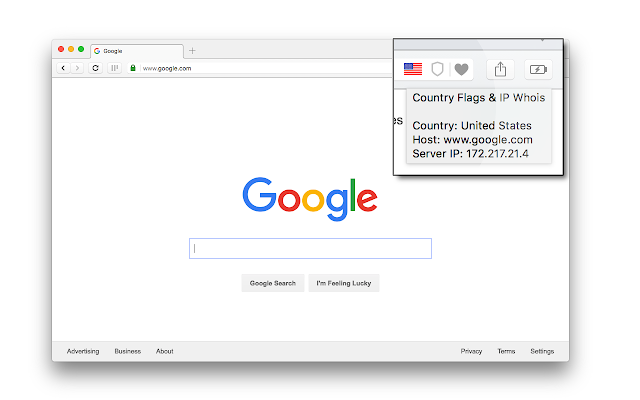Go forward with the forward arrow
This screenshot has width=640, height=400.
click(x=77, y=68)
